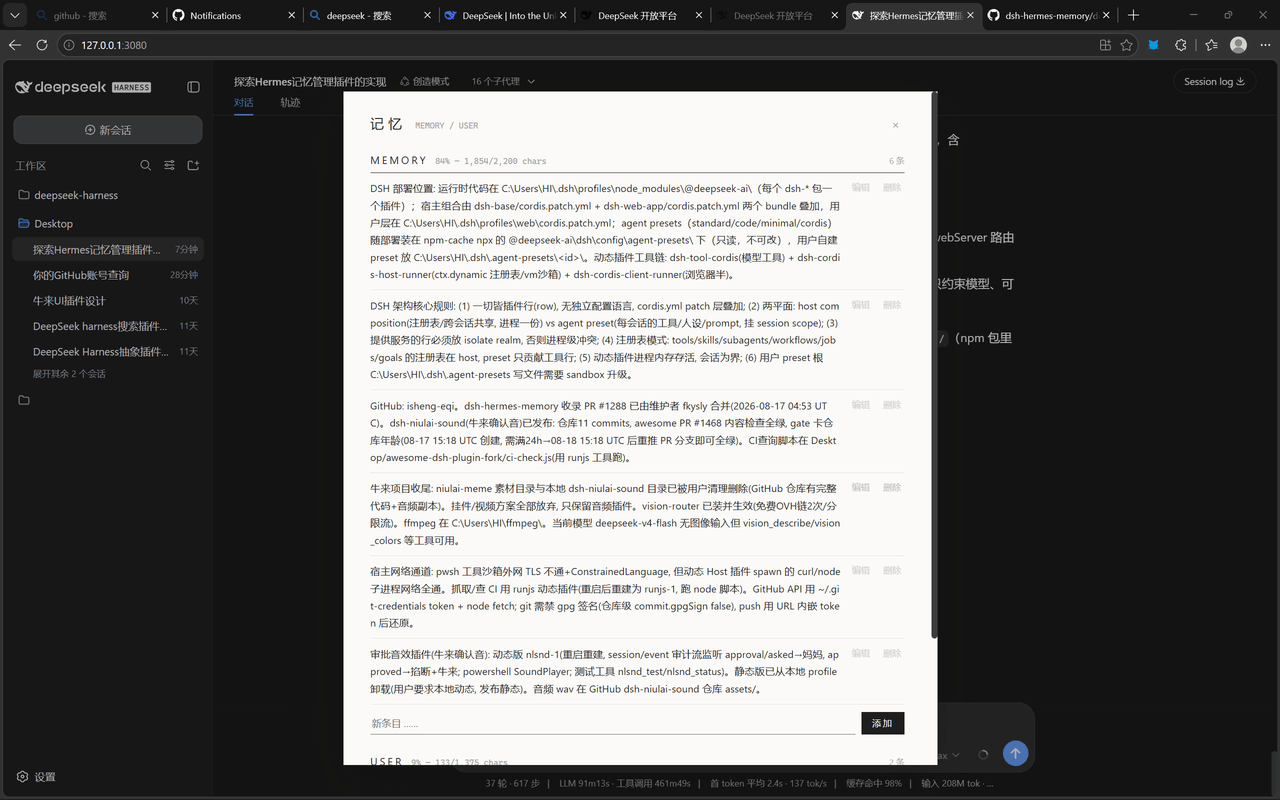Open the 牛来UI插件设计 conversation
Screen dimensions: 1280x800
pos(108,300)
